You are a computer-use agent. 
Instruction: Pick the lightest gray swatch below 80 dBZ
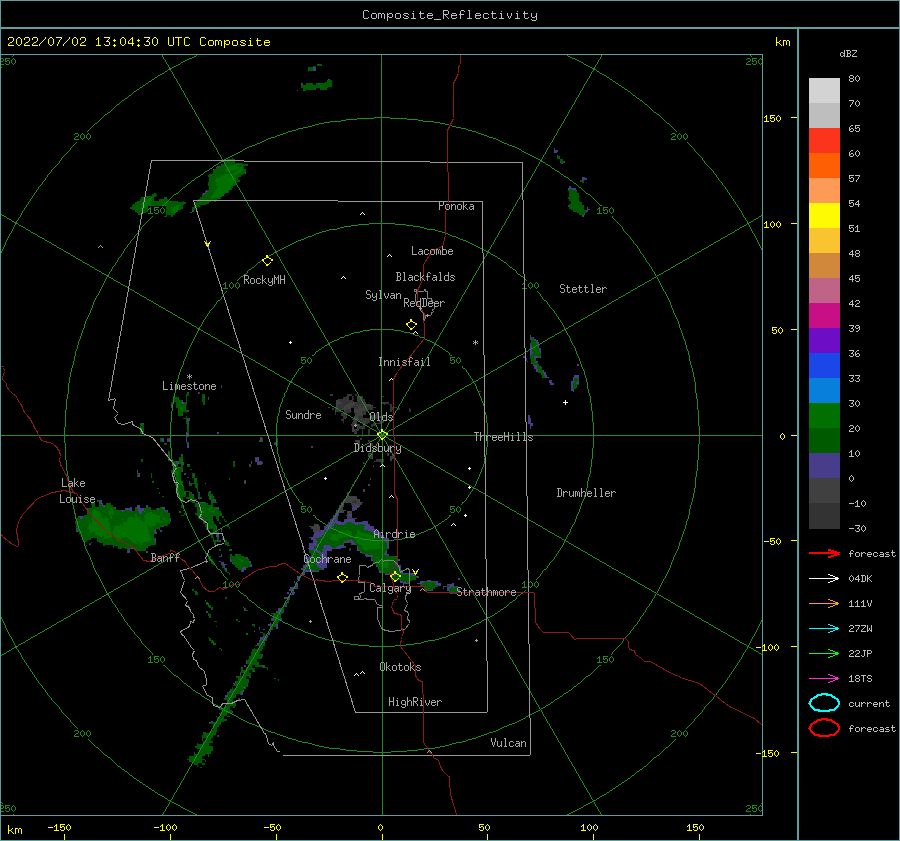tap(824, 91)
